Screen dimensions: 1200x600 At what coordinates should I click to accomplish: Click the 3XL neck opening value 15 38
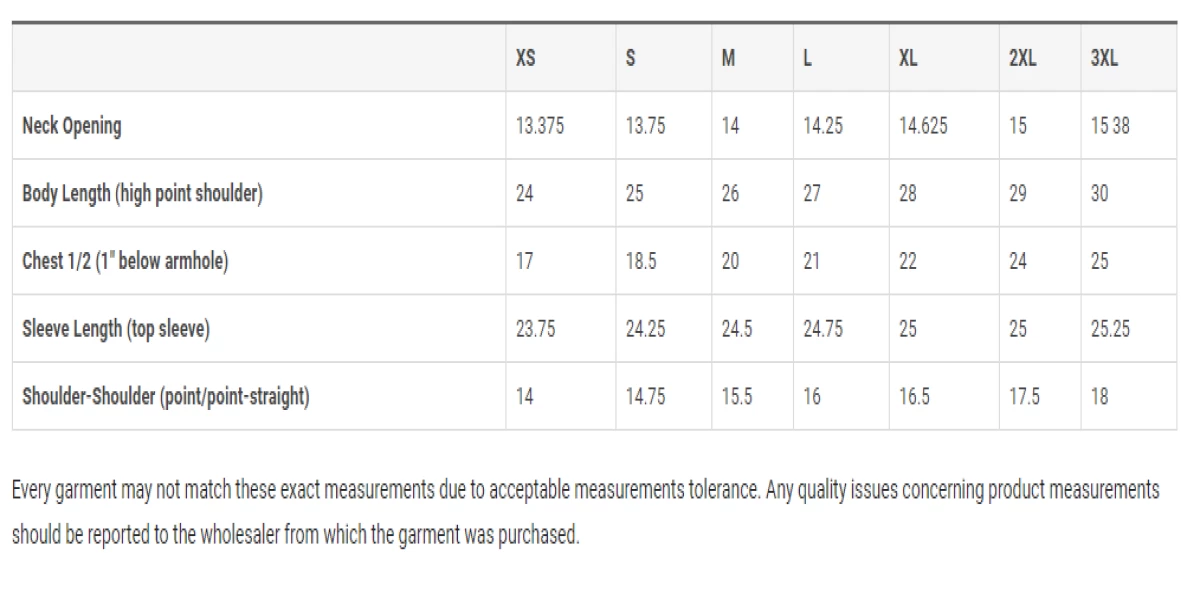(1110, 126)
